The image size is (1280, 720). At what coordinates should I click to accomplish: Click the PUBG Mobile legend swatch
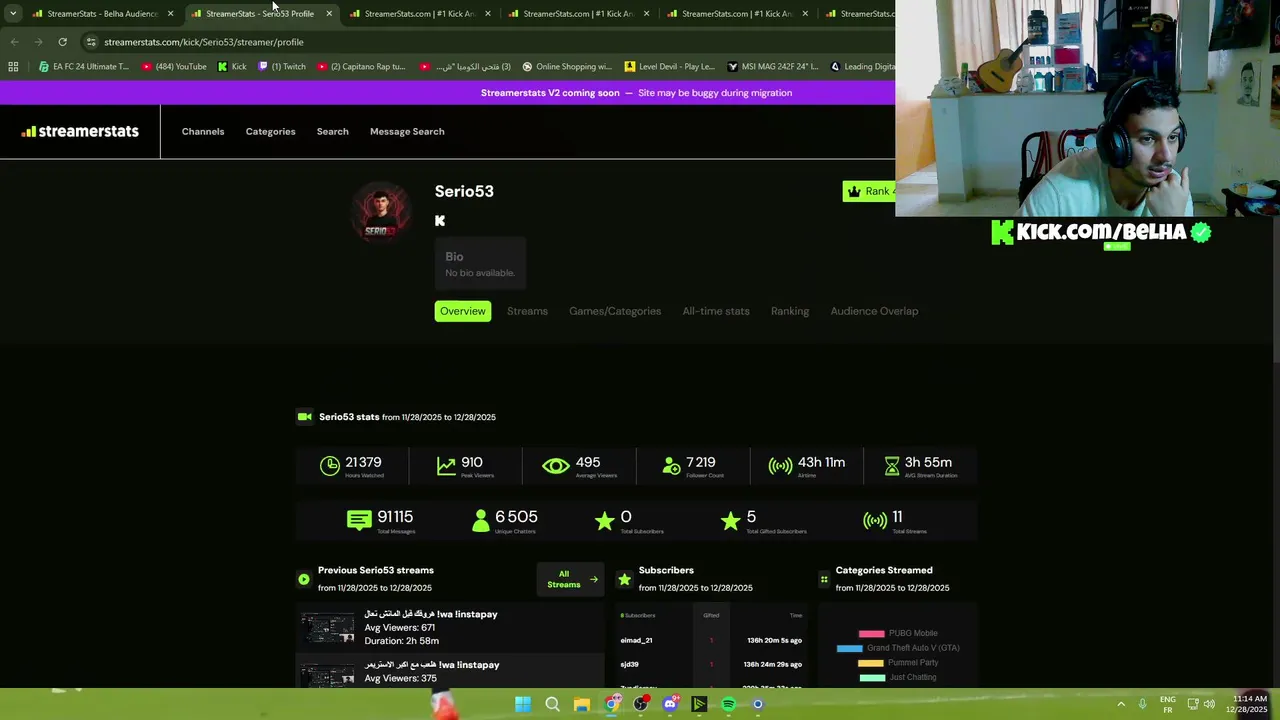click(x=872, y=633)
